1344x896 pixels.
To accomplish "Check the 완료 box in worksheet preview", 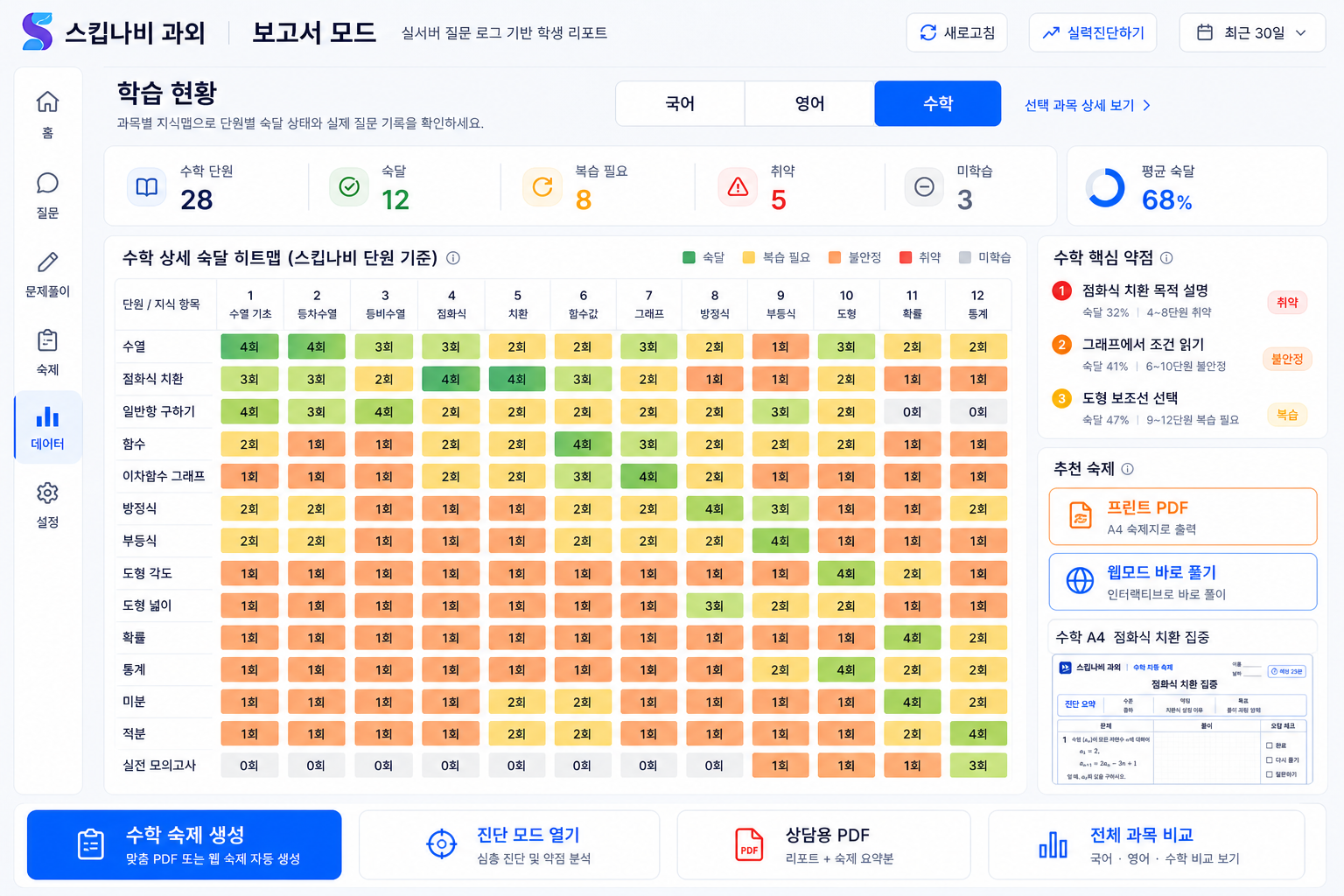I will [1270, 745].
